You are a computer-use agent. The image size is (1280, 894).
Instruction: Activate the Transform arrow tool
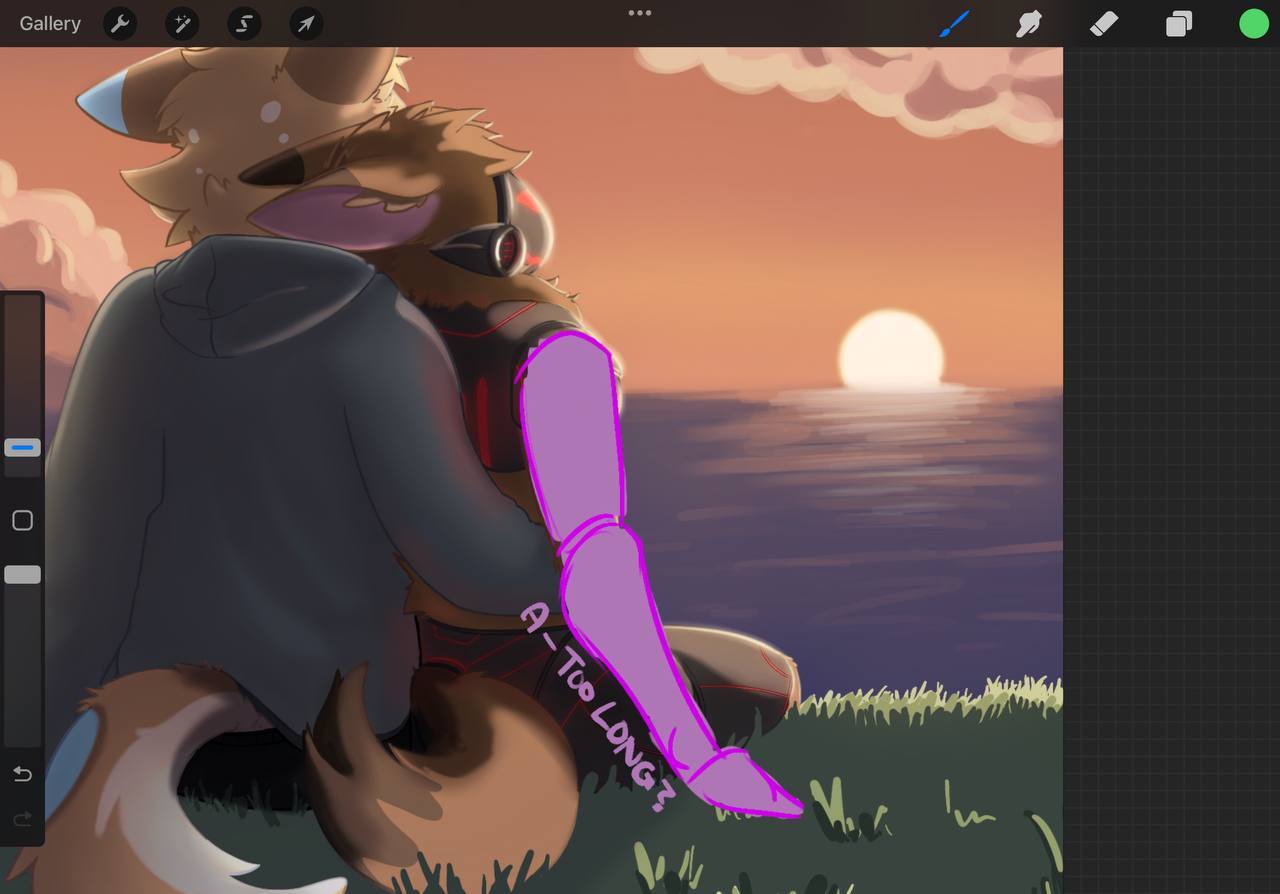click(306, 24)
